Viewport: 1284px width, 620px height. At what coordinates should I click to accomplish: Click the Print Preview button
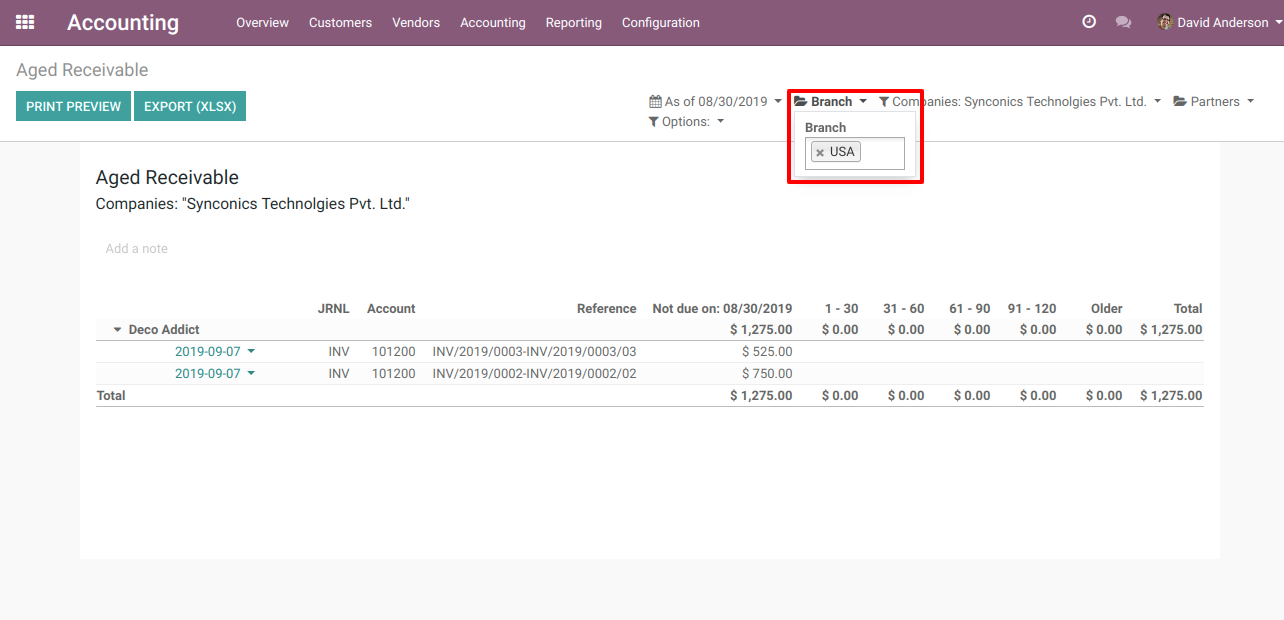point(73,107)
